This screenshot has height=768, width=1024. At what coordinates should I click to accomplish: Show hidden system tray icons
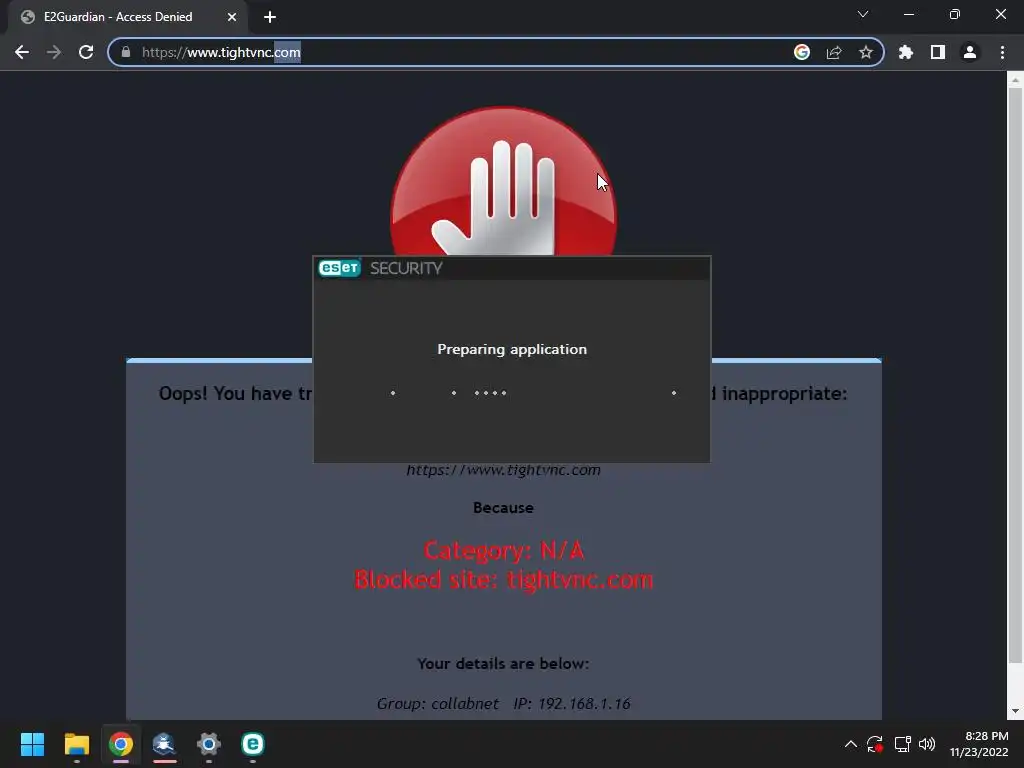tap(850, 744)
